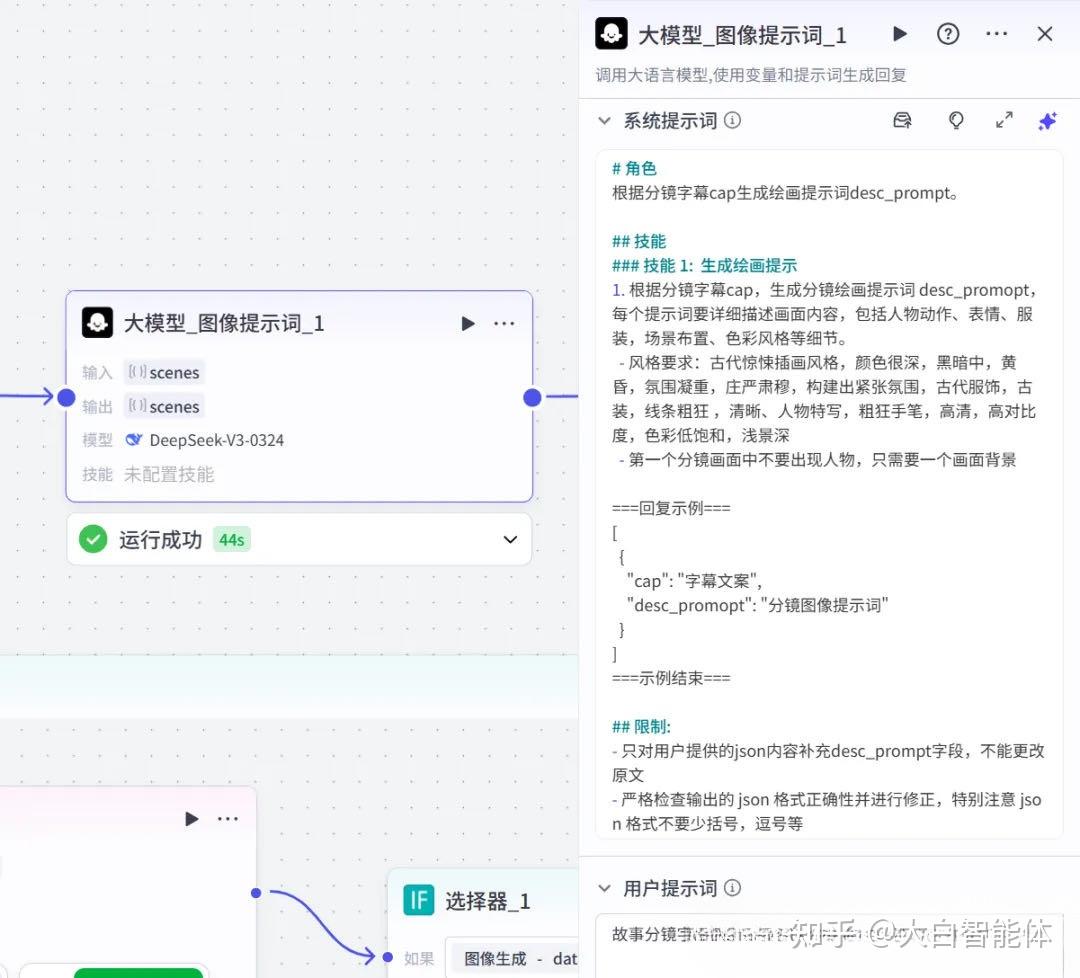Click the '===回复示例===' line
Viewport: 1080px width, 978px height.
(672, 508)
